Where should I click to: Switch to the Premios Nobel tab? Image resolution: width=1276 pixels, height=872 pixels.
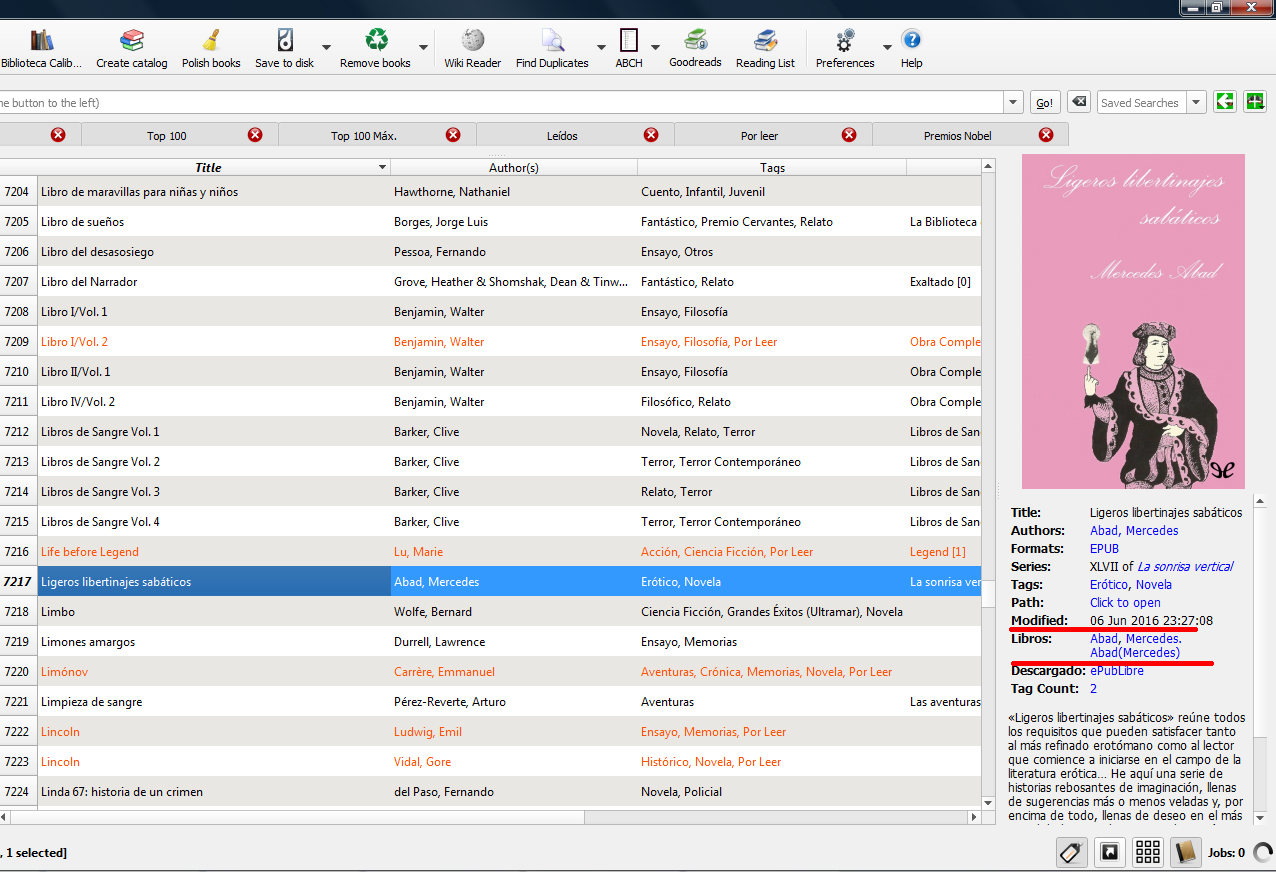957,136
